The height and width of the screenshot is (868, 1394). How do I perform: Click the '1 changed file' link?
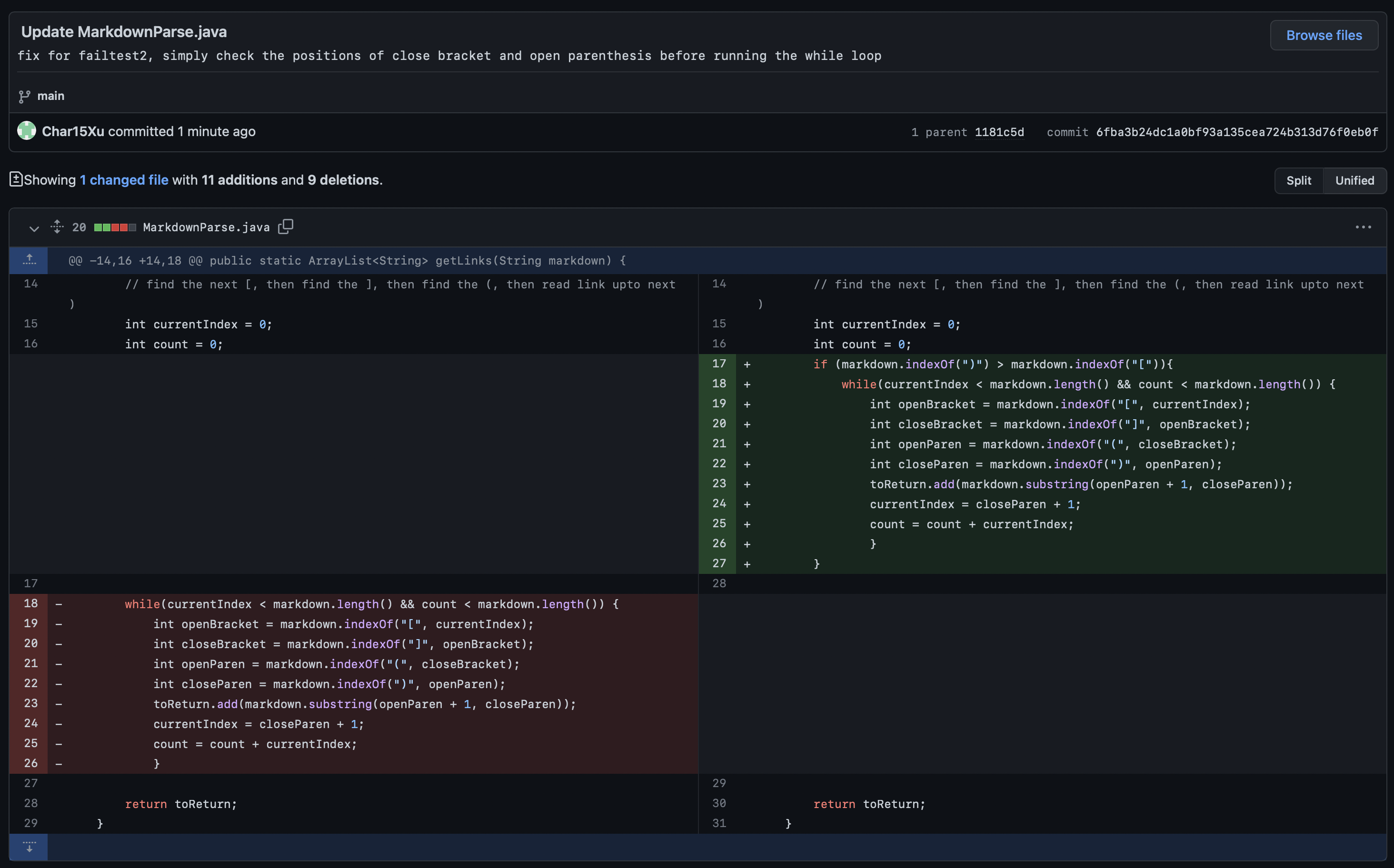(x=124, y=180)
